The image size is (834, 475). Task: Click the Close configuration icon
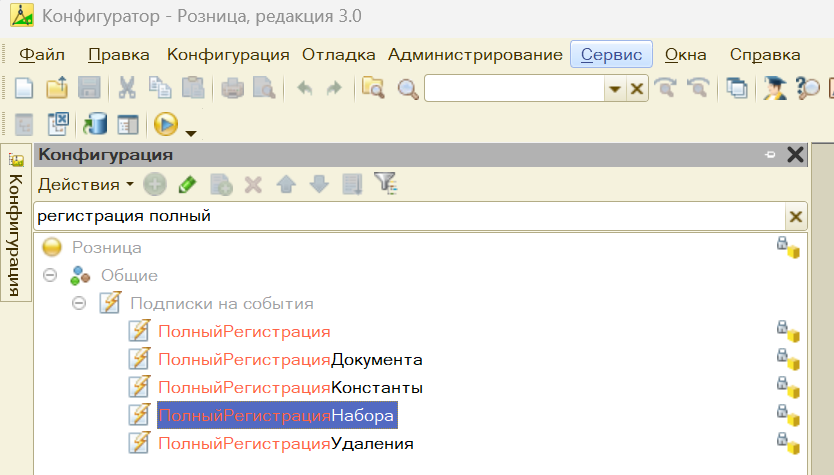tap(58, 124)
